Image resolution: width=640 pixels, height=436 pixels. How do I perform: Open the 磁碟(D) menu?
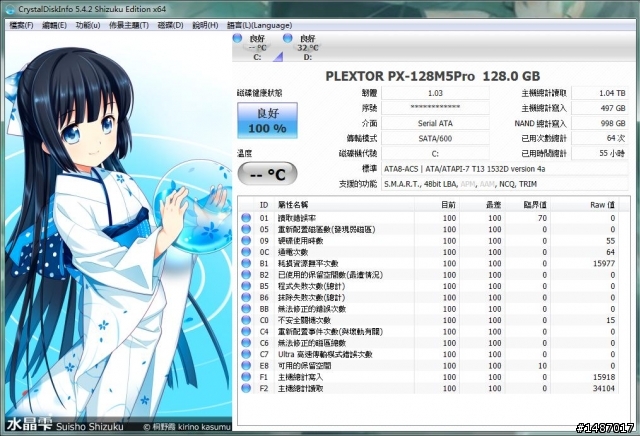[171, 25]
